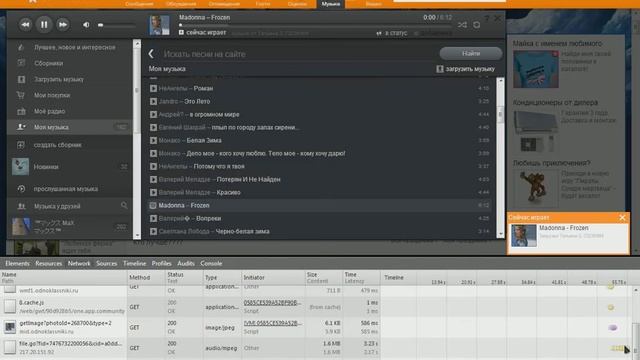640x360 pixels.
Task: Switch to the Sources devtools tab
Action: pos(107,263)
